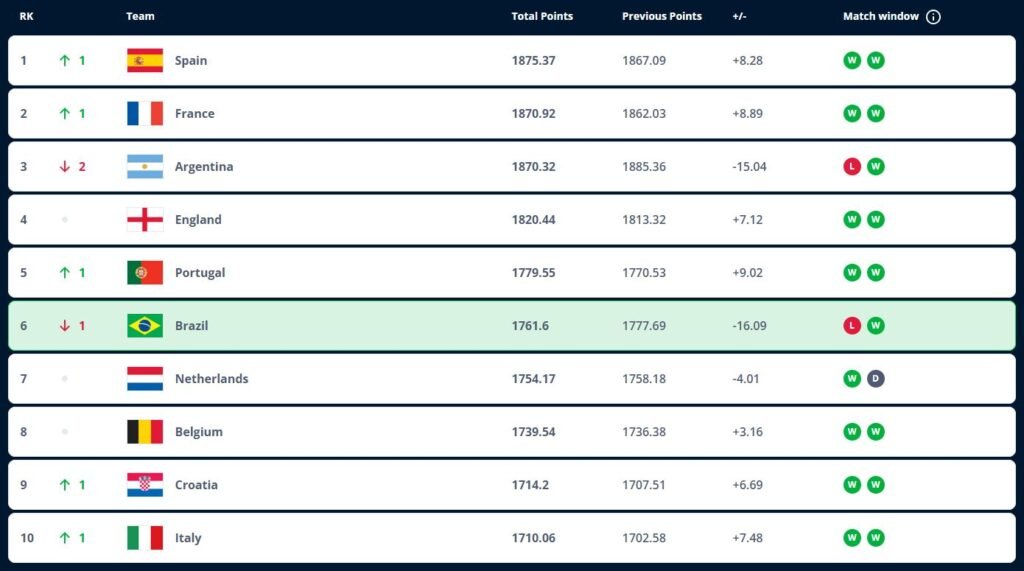Click the Brazil flag icon

(x=145, y=326)
